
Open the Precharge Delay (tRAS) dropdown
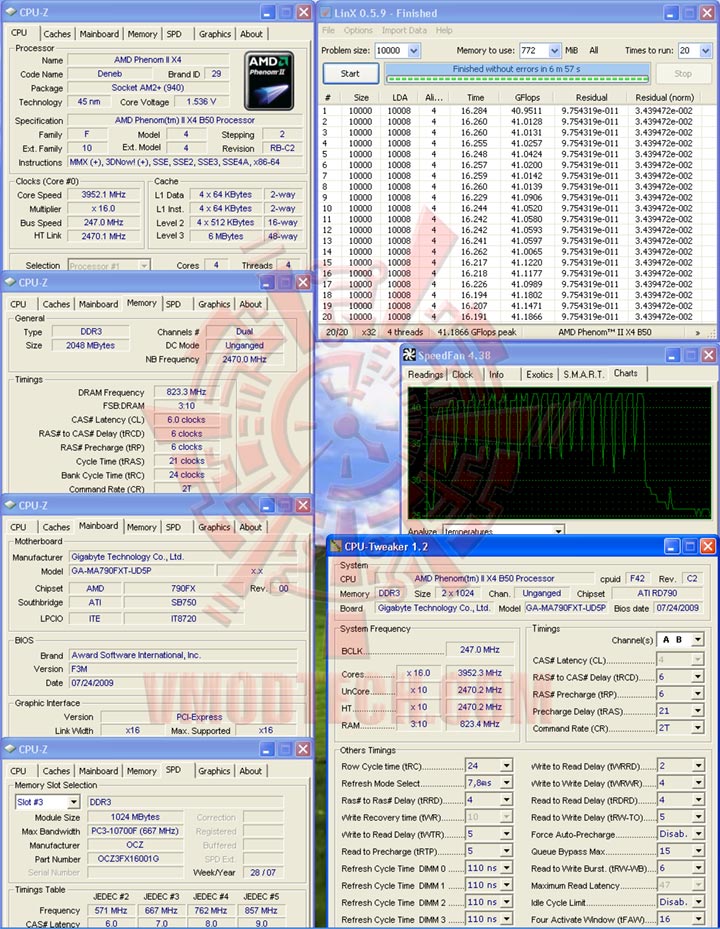tap(698, 710)
